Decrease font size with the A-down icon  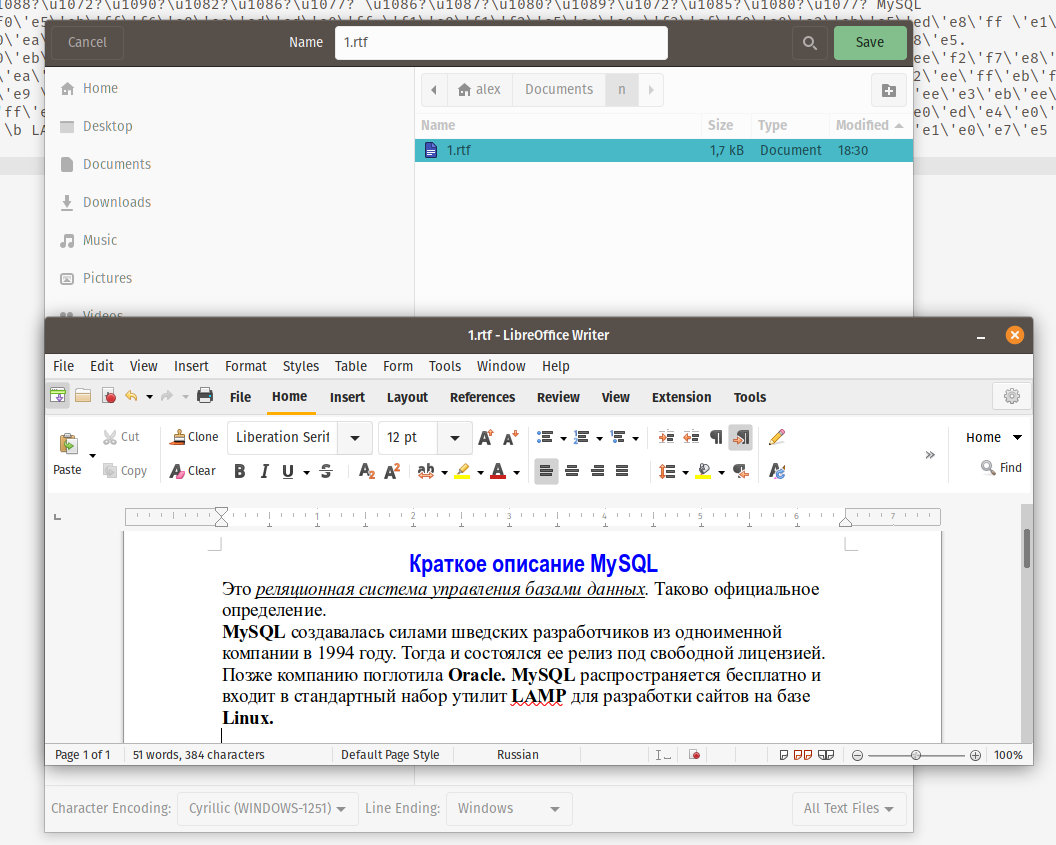pos(511,438)
